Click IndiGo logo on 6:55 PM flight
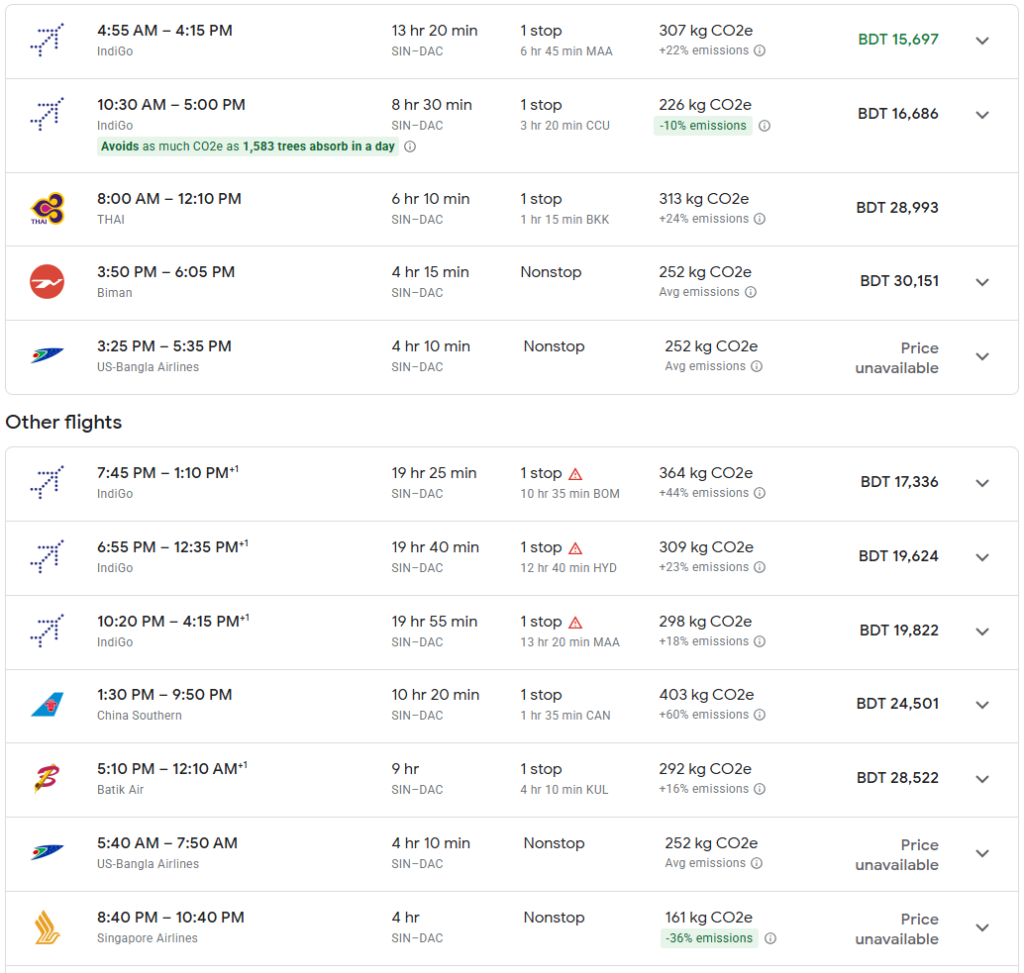Screen dimensions: 1024x973 [47, 556]
